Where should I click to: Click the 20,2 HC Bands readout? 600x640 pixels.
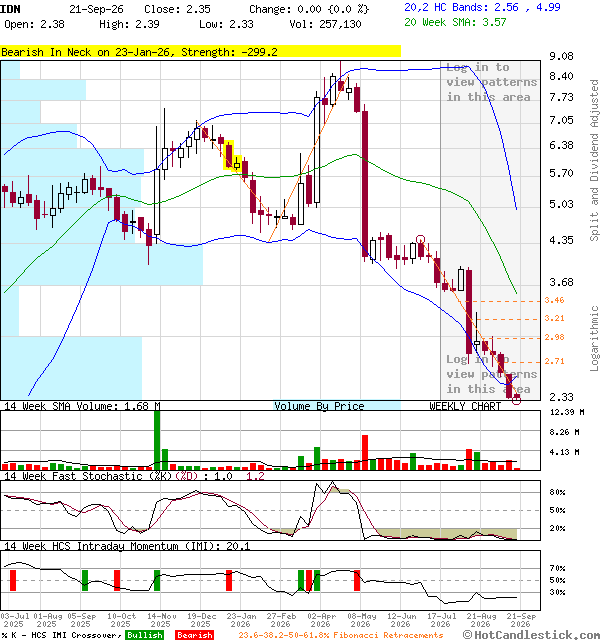pos(482,7)
